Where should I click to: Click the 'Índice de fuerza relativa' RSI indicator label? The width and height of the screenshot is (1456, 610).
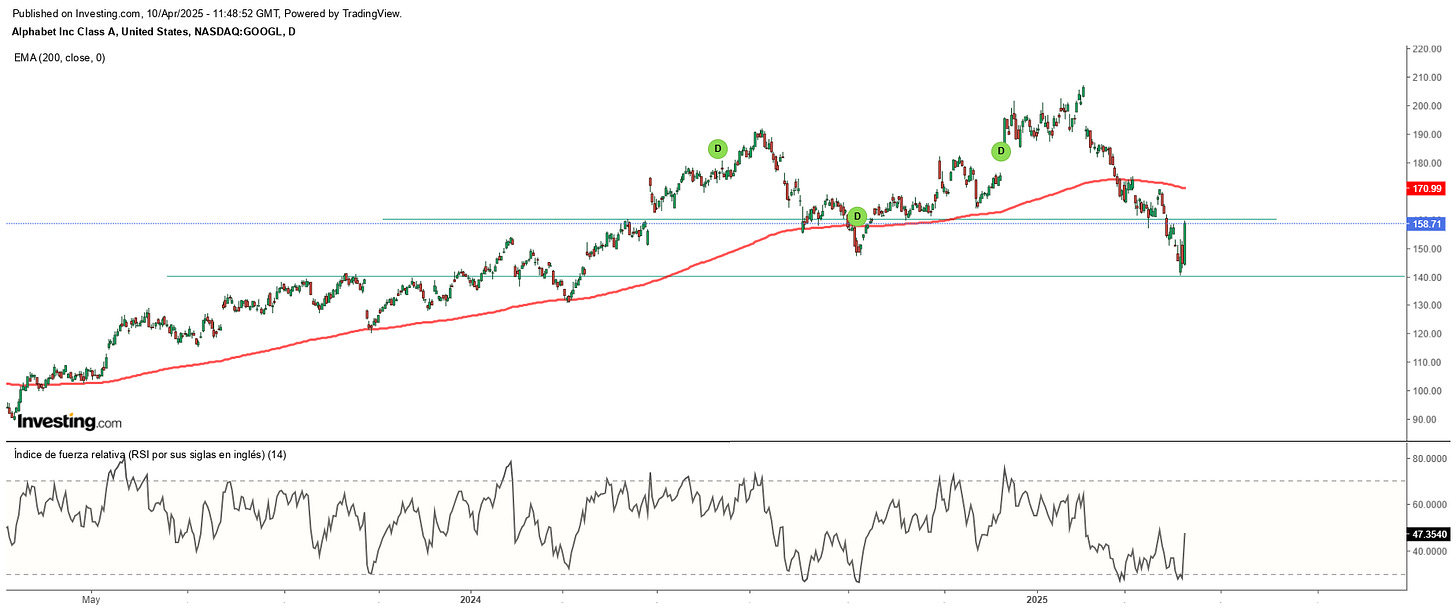click(150, 454)
